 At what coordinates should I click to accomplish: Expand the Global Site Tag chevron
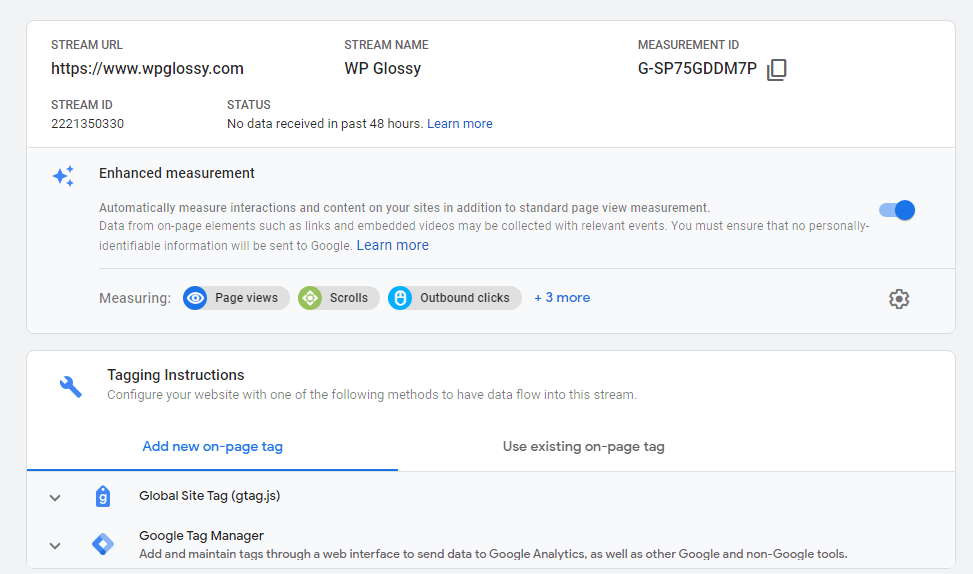coord(55,498)
